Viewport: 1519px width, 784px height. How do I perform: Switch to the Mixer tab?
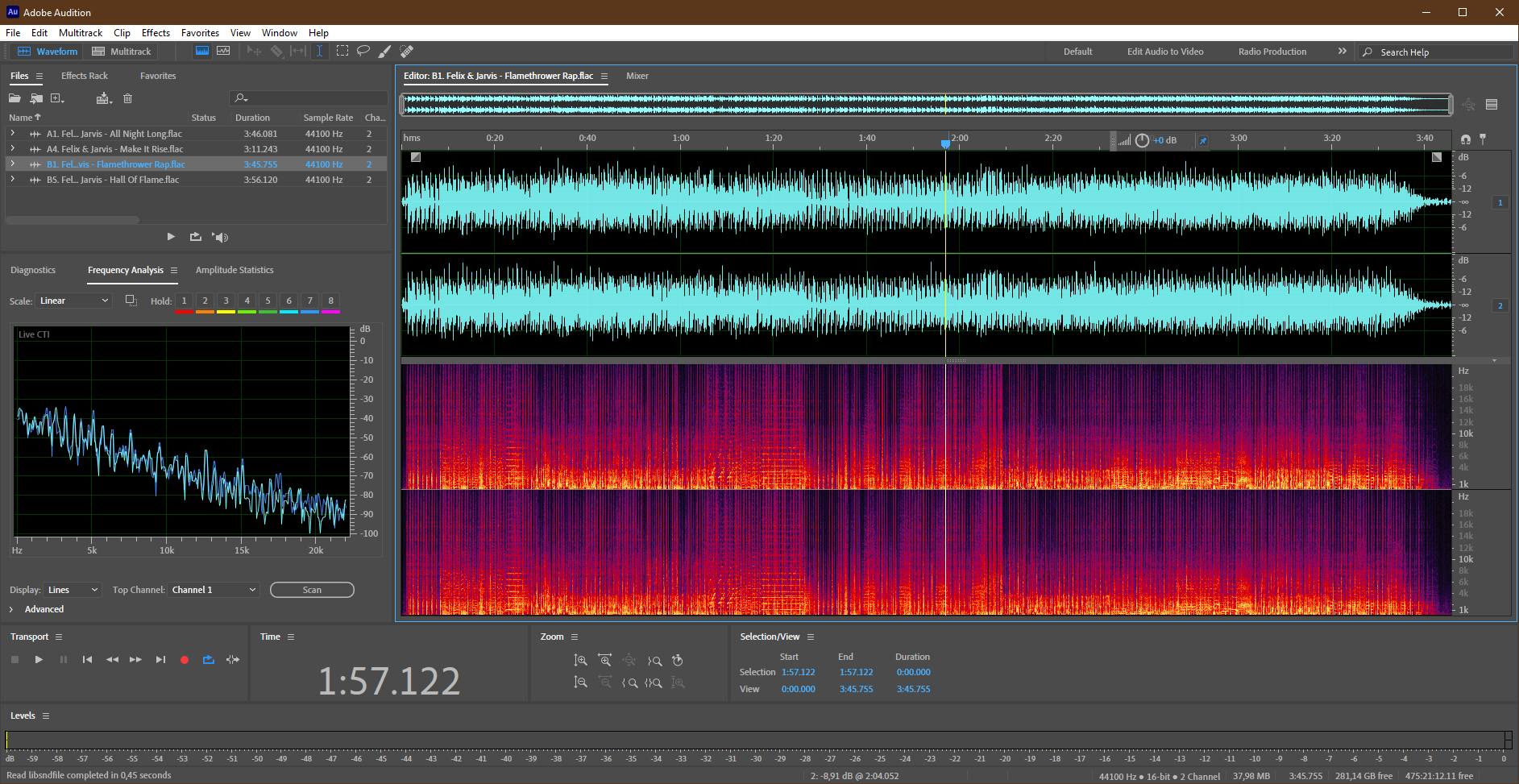637,76
